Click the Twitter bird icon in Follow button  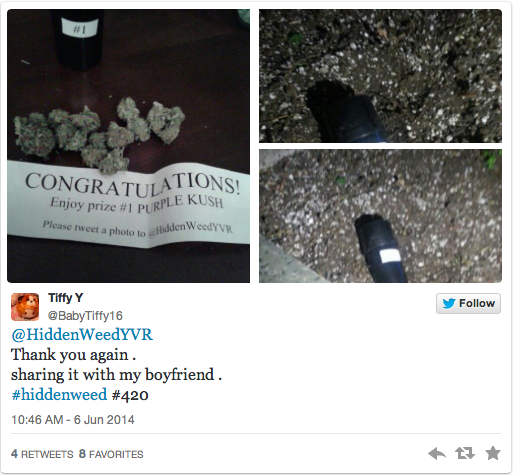tap(449, 303)
